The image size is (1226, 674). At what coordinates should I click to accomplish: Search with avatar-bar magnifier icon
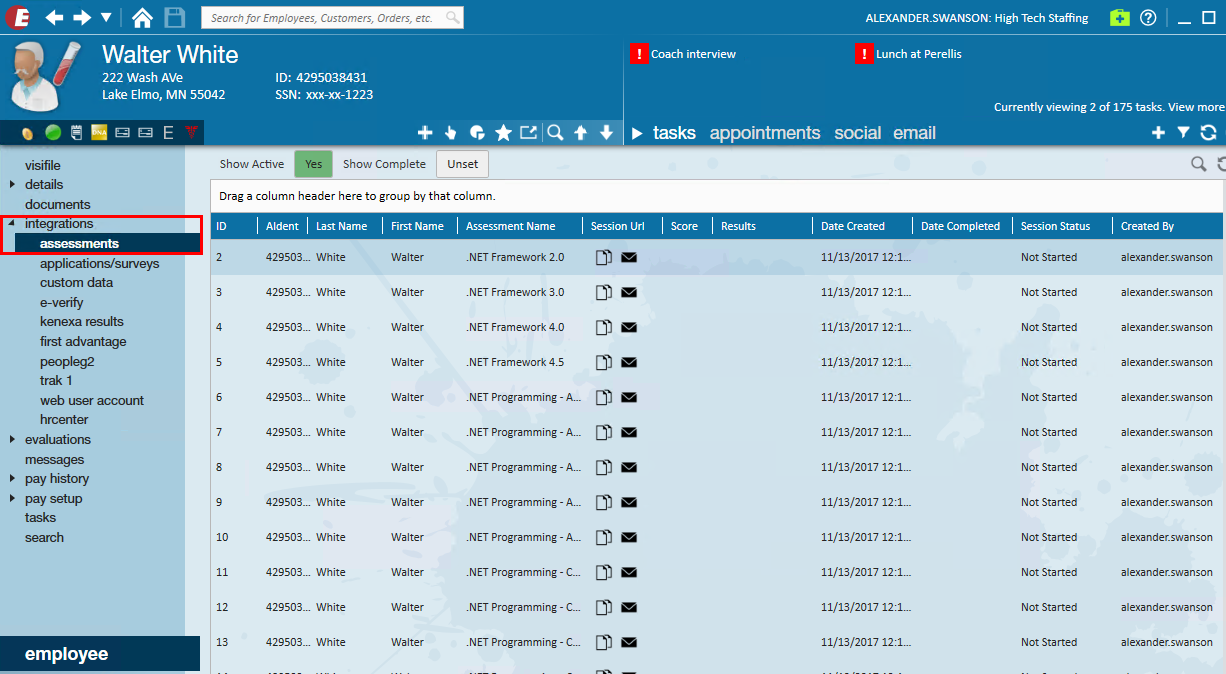555,132
